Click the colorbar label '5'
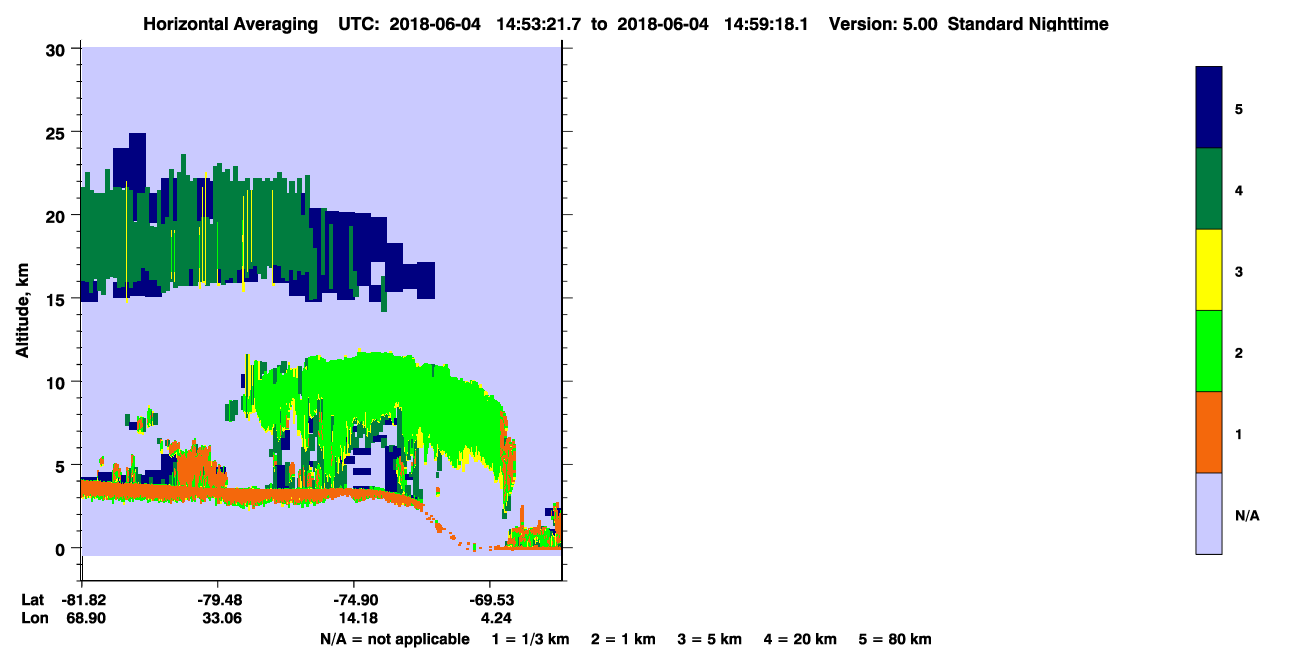The image size is (1300, 667). 1239,108
